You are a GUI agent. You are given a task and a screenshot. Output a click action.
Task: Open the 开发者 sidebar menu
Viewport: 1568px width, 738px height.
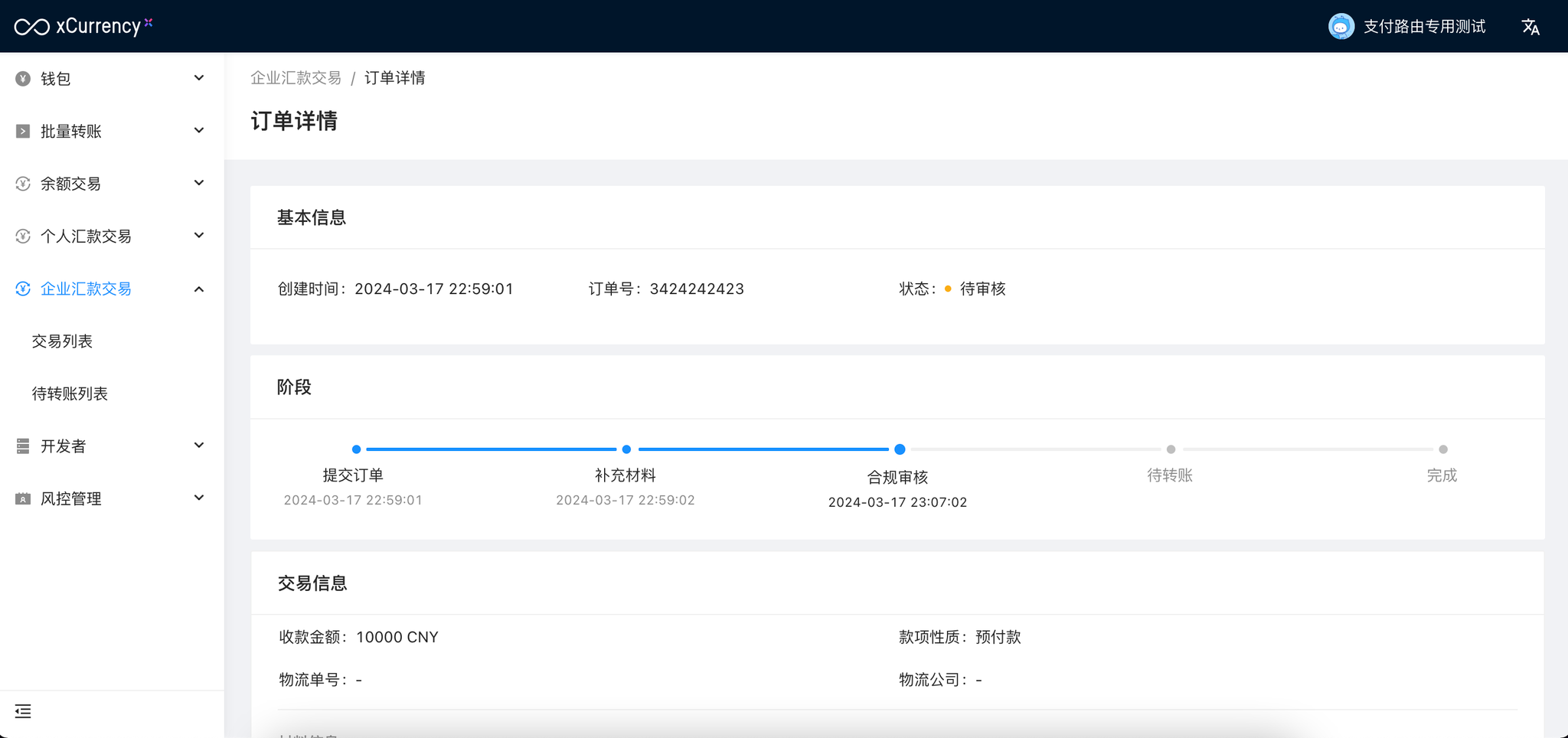112,446
